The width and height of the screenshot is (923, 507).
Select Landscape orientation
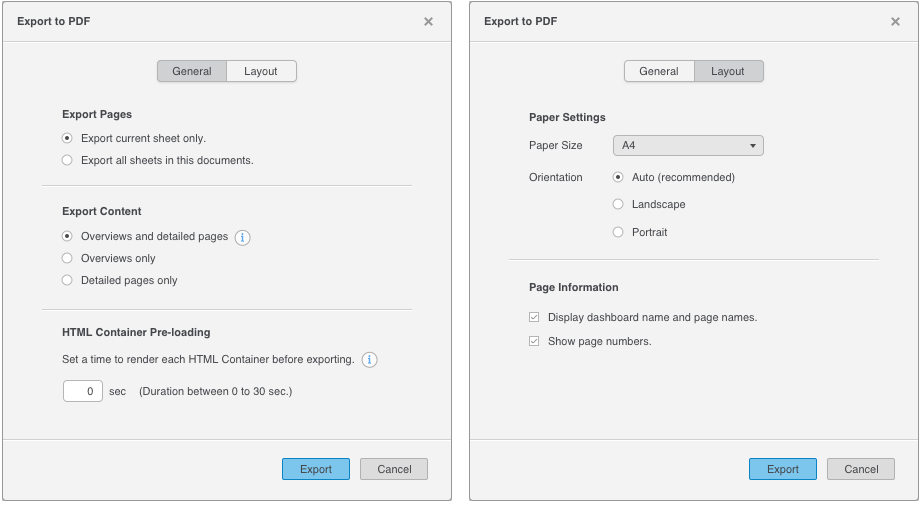618,205
